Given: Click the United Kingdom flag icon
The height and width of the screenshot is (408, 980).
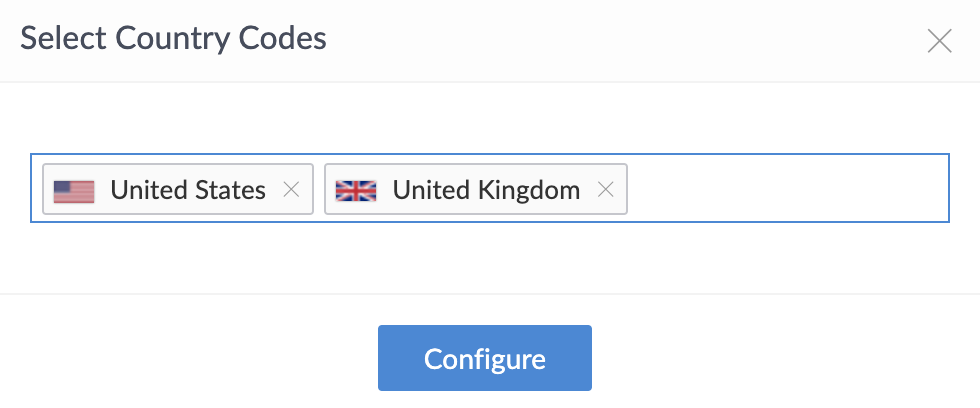Looking at the screenshot, I should pos(356,190).
